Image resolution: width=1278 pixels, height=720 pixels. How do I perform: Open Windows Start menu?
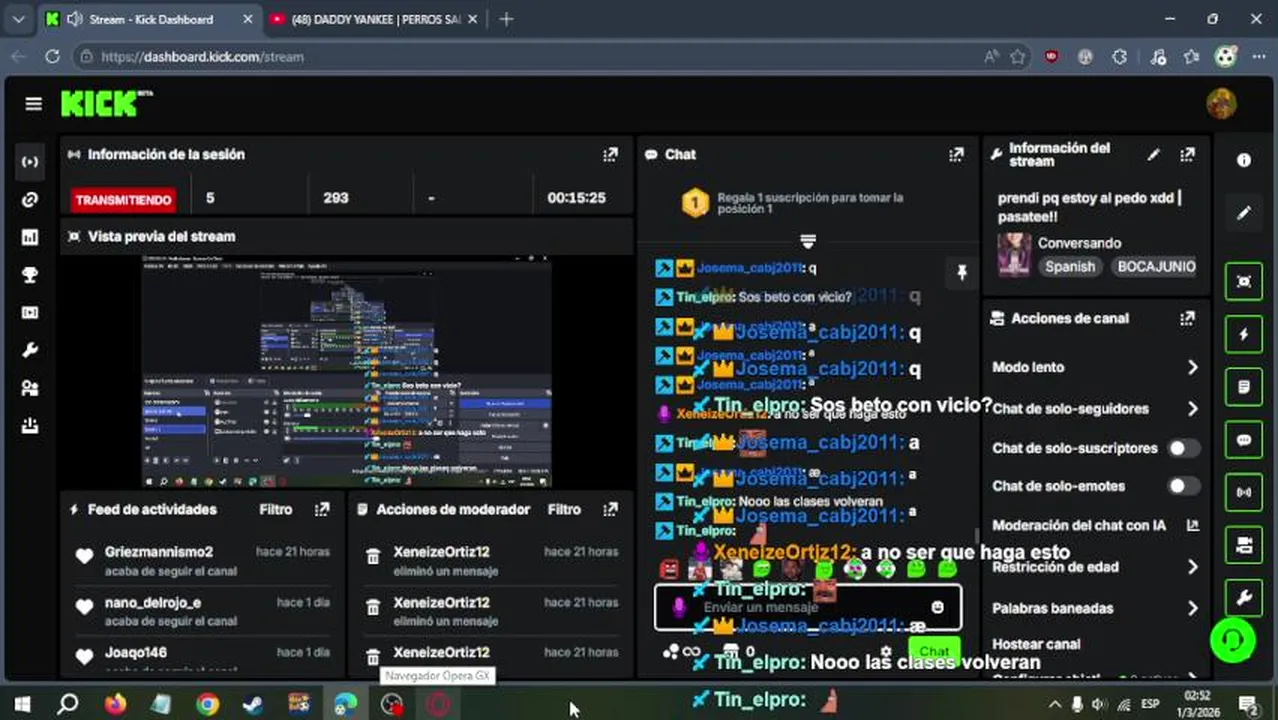click(22, 705)
